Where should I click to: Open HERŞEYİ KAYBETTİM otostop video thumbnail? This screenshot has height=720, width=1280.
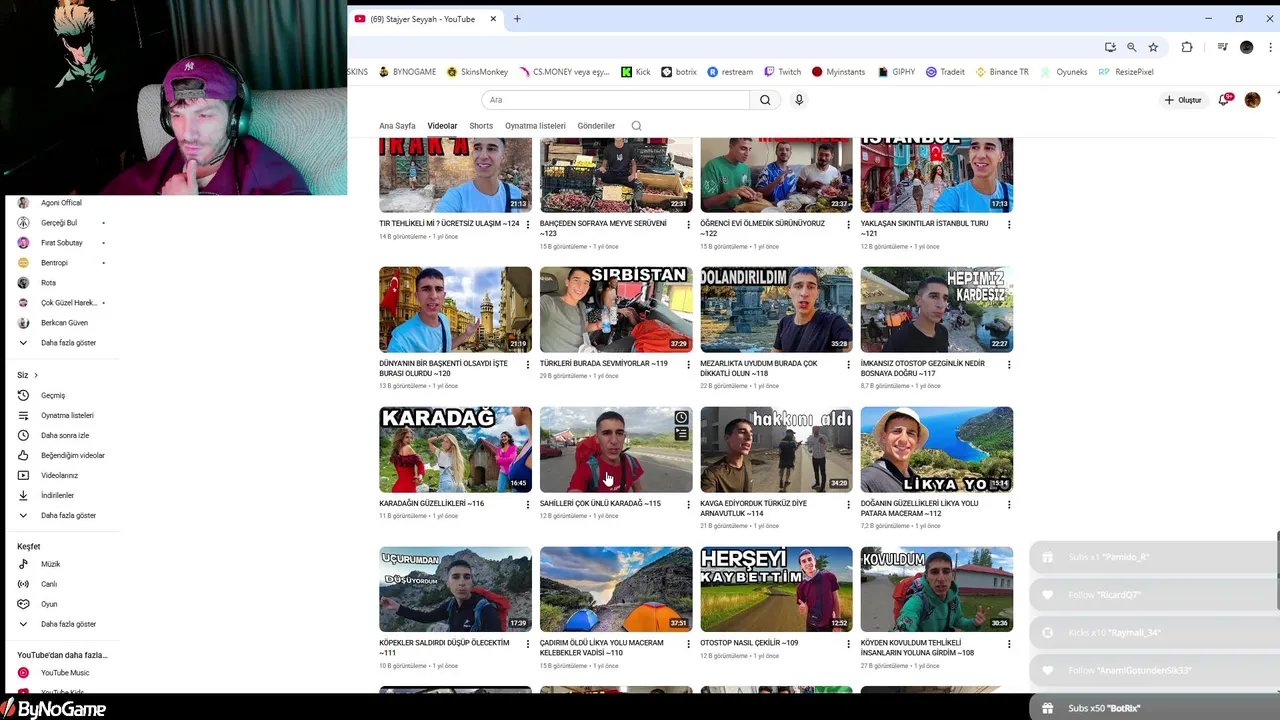coord(776,589)
